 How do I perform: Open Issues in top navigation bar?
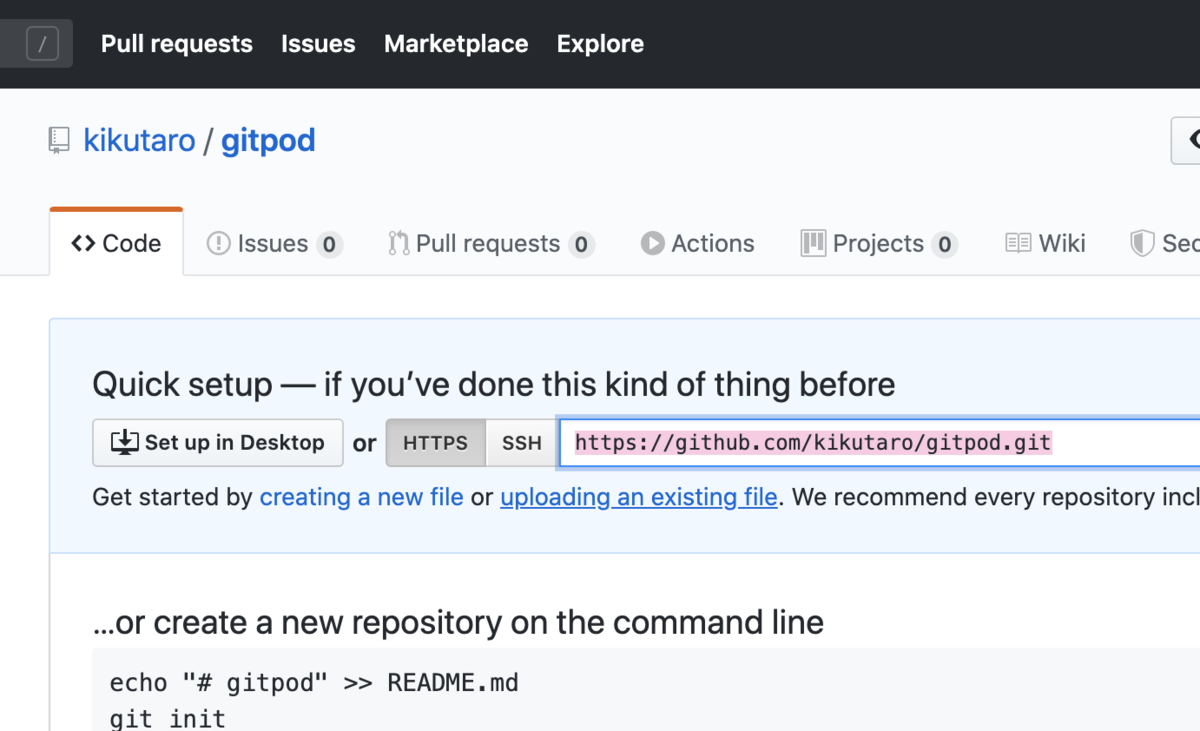tap(318, 44)
